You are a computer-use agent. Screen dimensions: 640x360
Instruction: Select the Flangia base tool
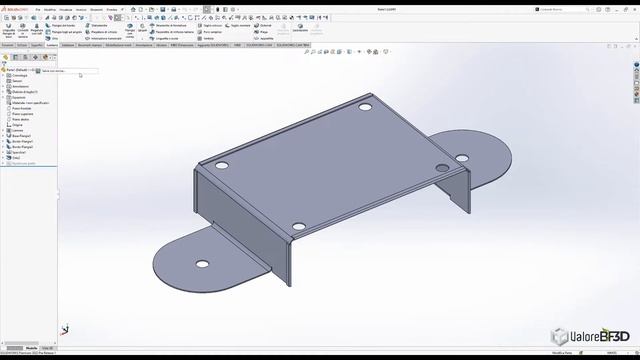[x=9, y=31]
